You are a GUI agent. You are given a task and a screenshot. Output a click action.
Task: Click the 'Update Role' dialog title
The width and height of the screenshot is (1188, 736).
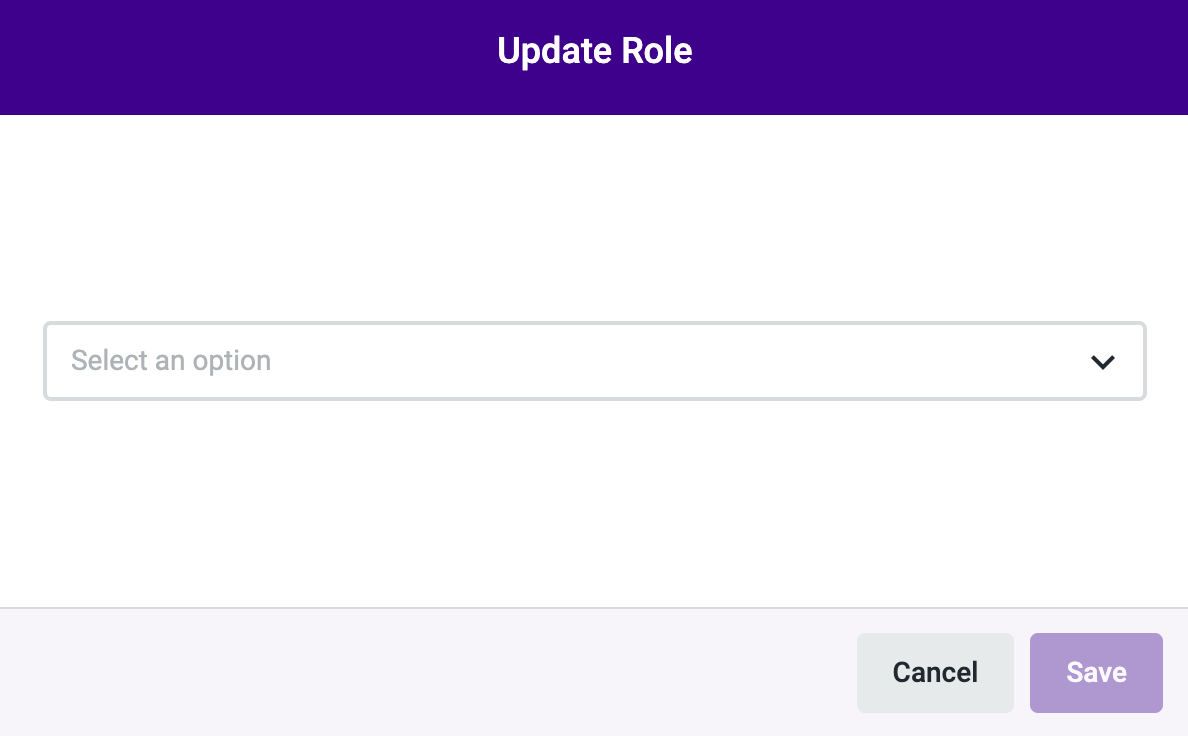tap(595, 51)
